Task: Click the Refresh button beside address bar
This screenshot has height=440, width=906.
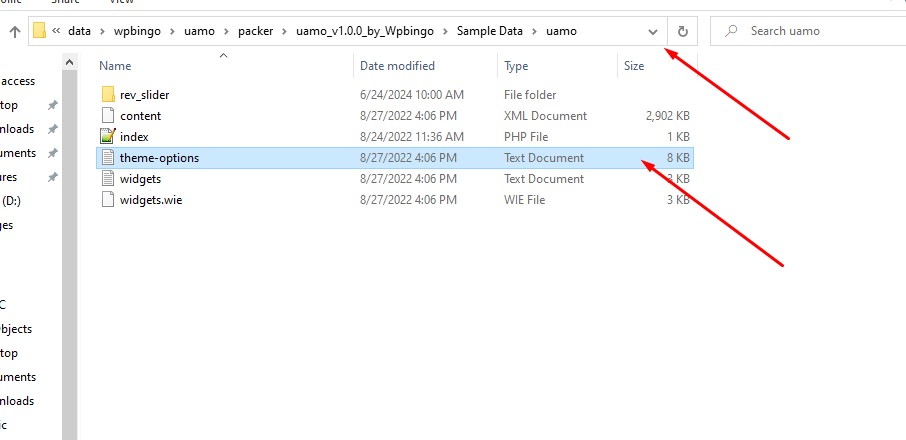Action: (682, 31)
